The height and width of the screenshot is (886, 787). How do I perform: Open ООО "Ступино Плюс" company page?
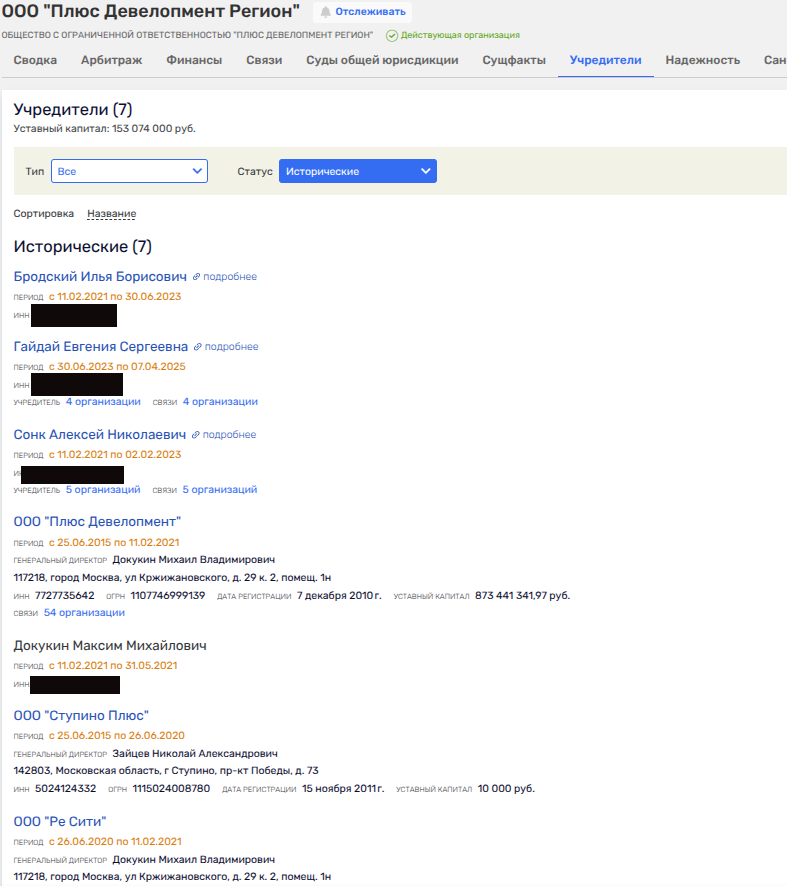(81, 715)
